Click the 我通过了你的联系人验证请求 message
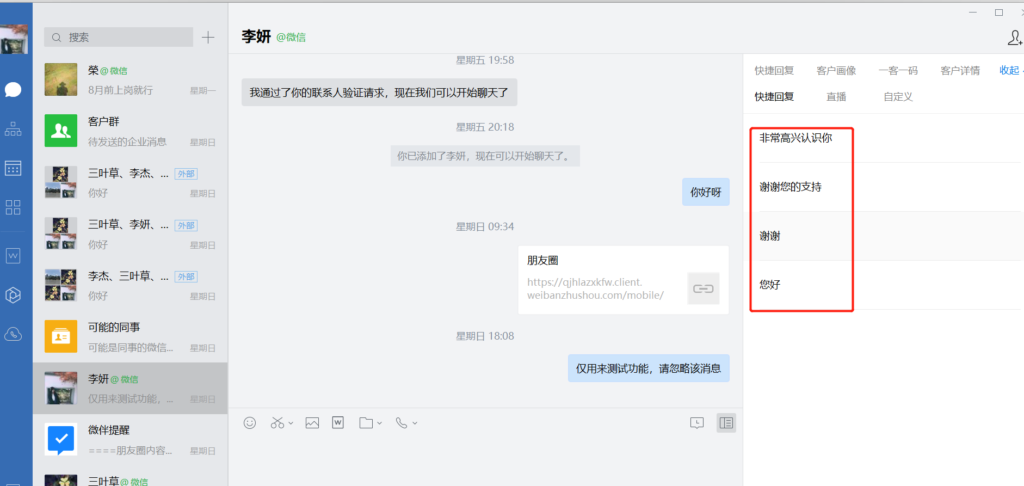The height and width of the screenshot is (486, 1024). (x=379, y=93)
